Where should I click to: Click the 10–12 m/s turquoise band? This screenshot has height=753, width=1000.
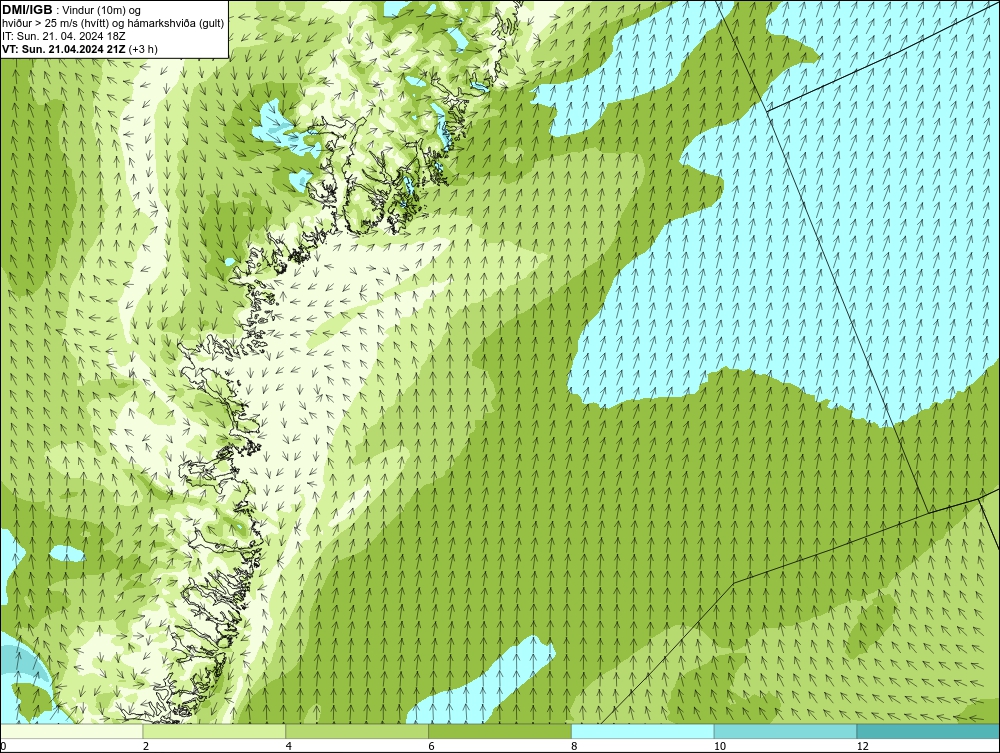786,731
